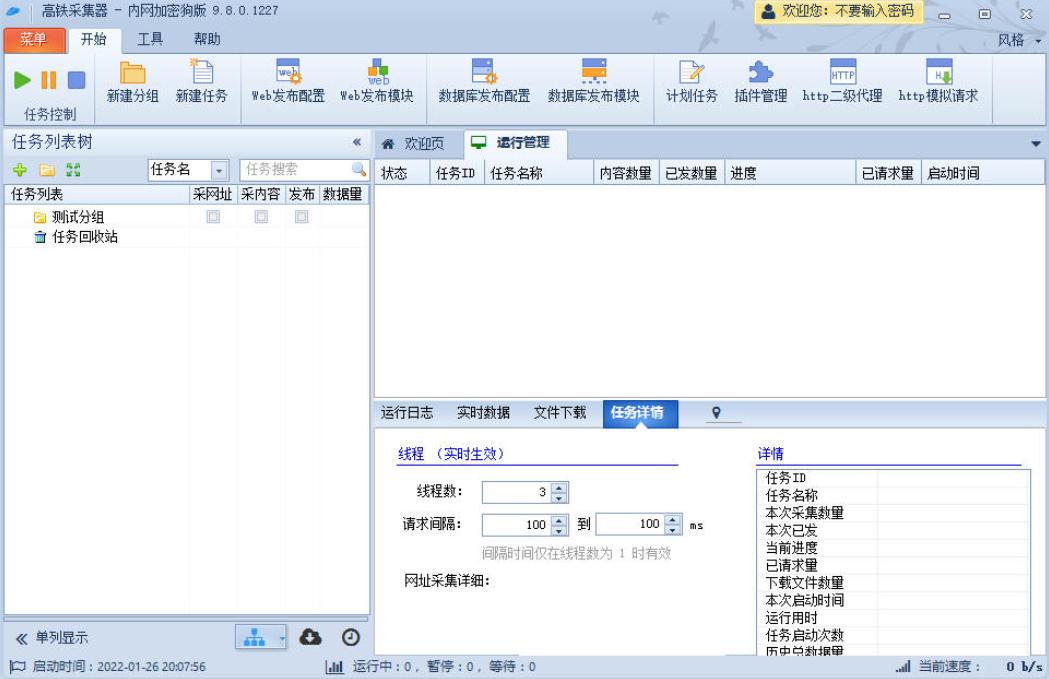The image size is (1049, 679).
Task: Show the 文件下载 tab
Action: tap(560, 413)
